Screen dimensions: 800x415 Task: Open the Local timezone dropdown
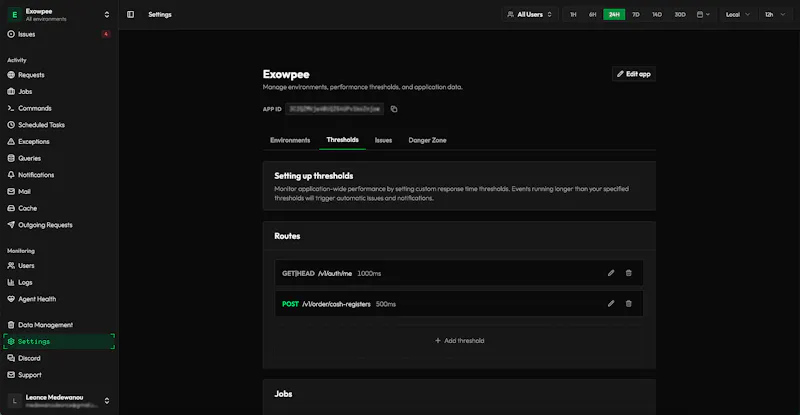click(737, 14)
